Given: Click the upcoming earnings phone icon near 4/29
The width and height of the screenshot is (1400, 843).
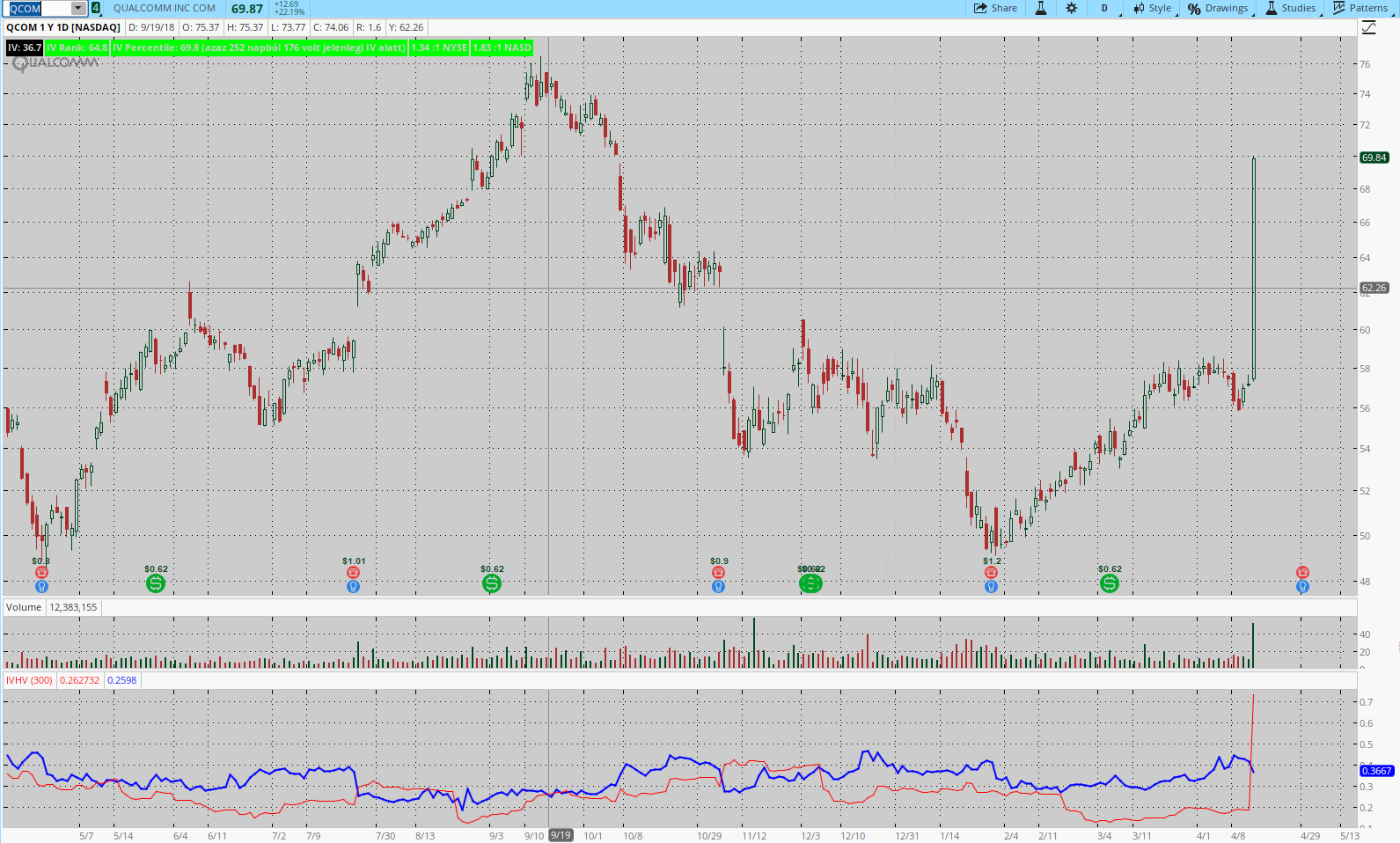Looking at the screenshot, I should [1302, 572].
